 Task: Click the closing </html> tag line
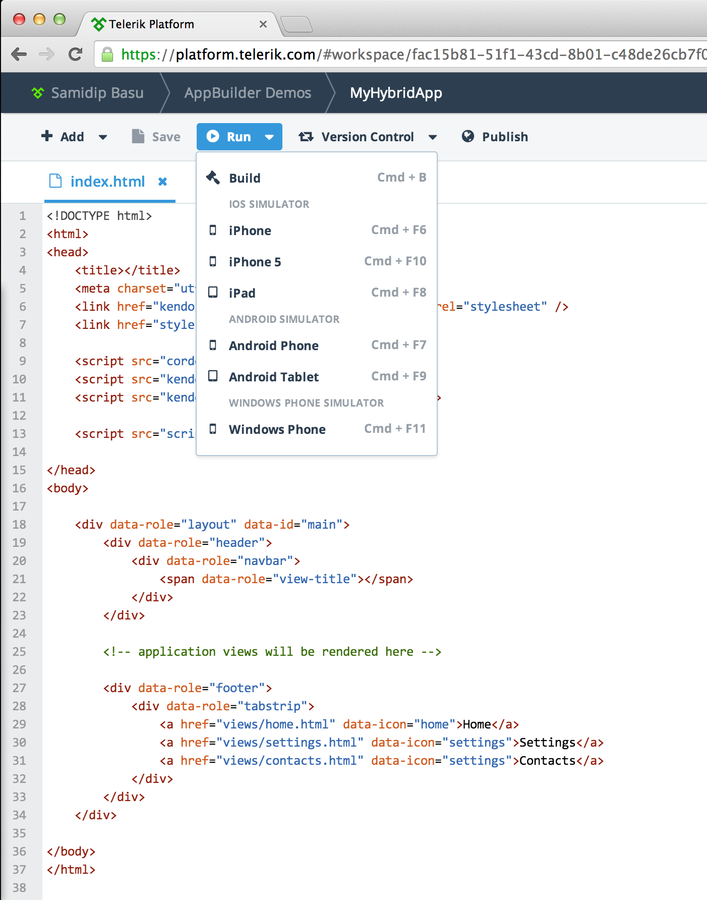[x=71, y=870]
